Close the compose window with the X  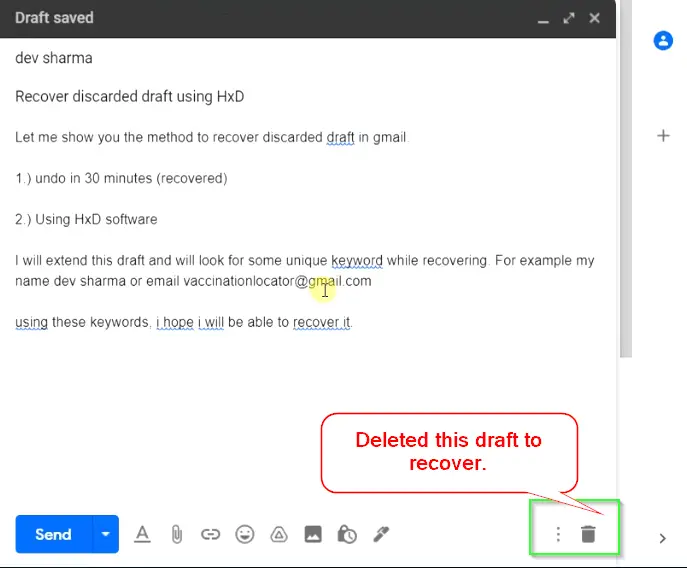pos(595,18)
